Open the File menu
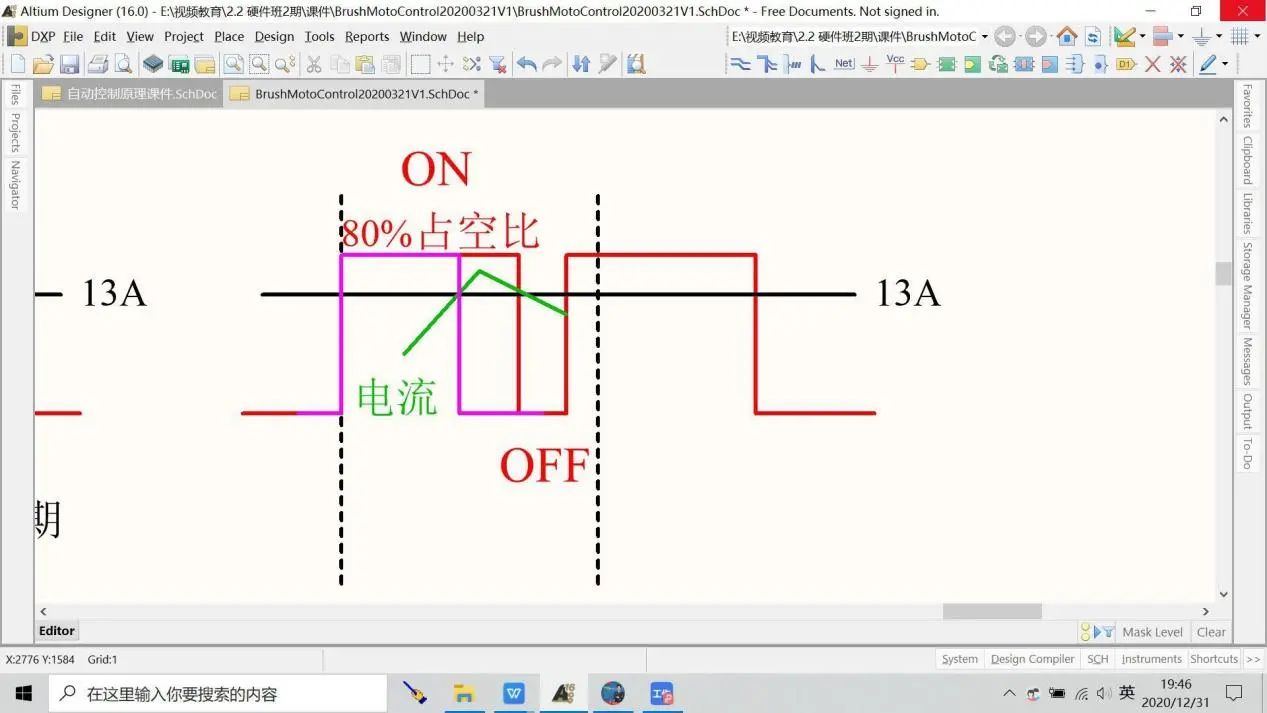This screenshot has height=713, width=1267. coord(73,36)
